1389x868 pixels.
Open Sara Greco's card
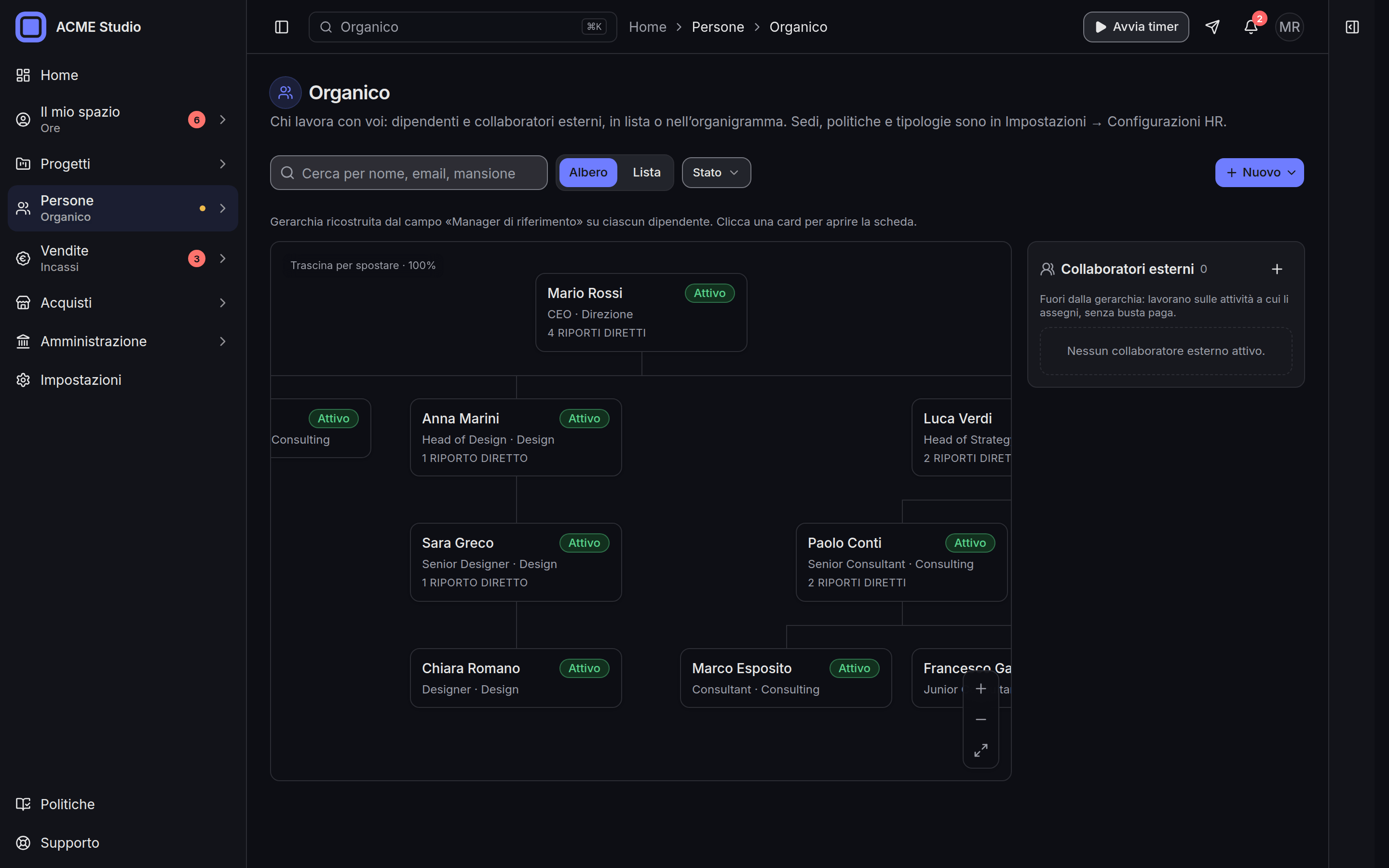click(x=516, y=562)
